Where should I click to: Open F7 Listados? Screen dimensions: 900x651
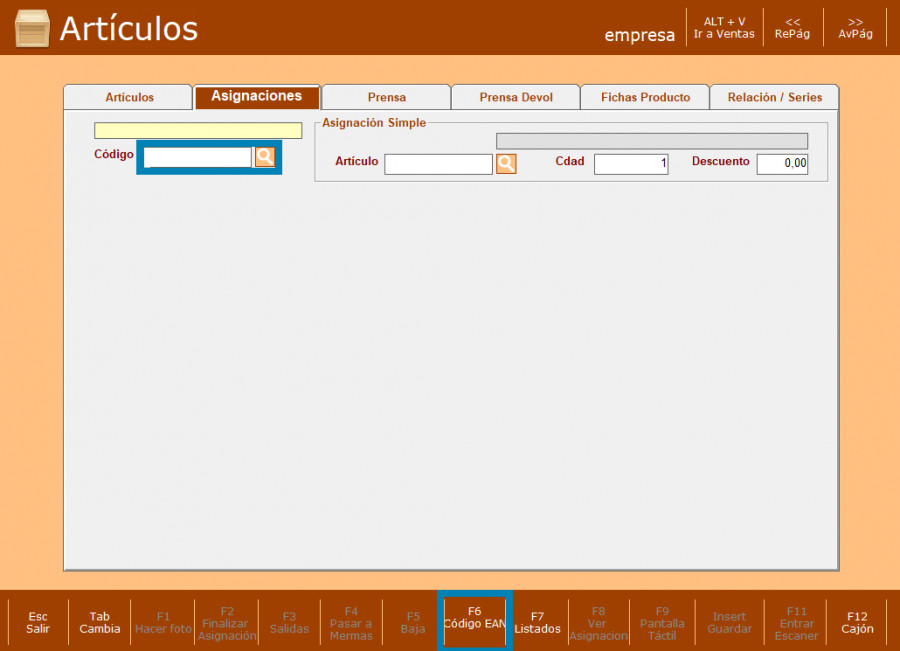pos(537,622)
